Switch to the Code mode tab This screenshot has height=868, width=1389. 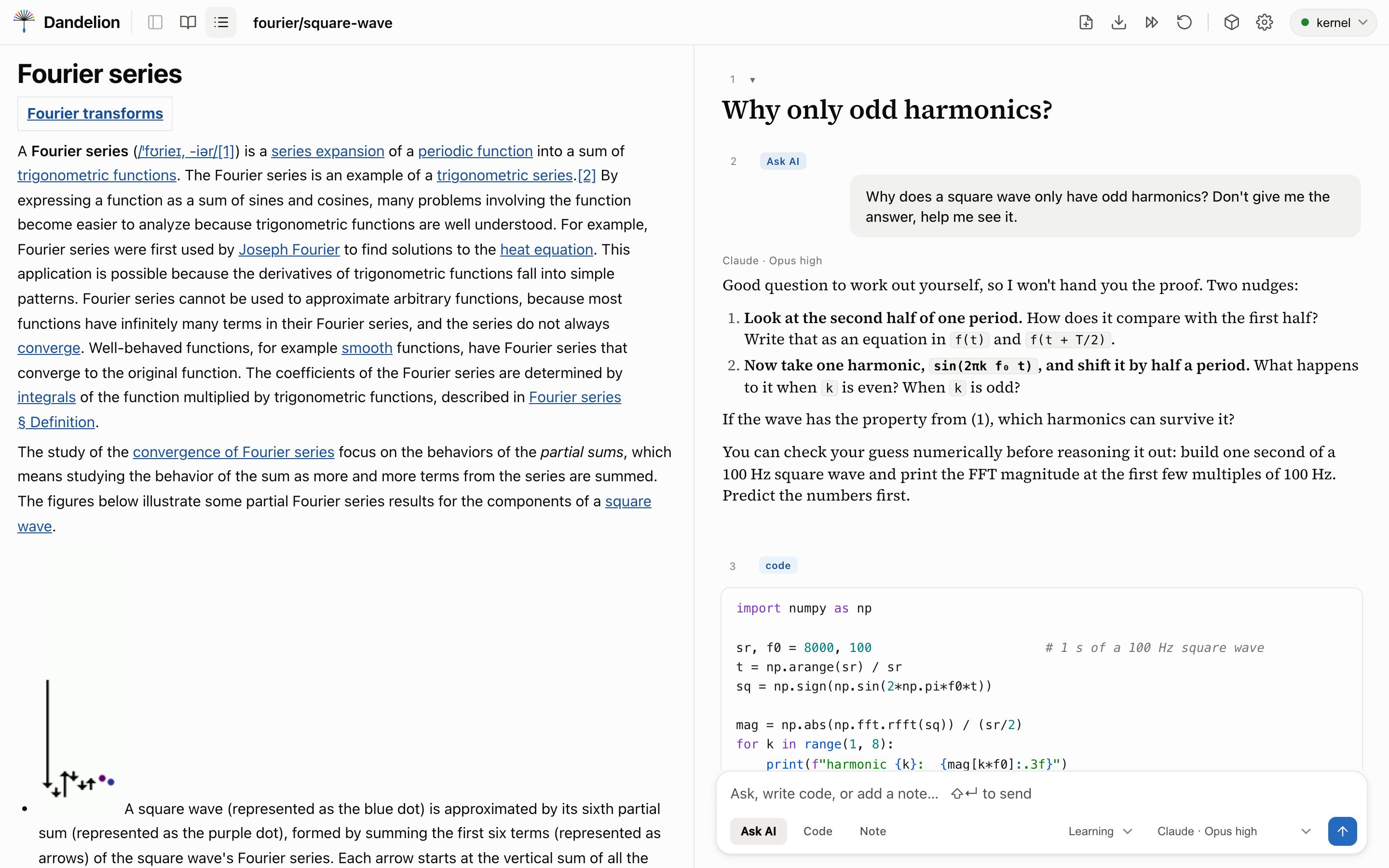click(x=817, y=831)
